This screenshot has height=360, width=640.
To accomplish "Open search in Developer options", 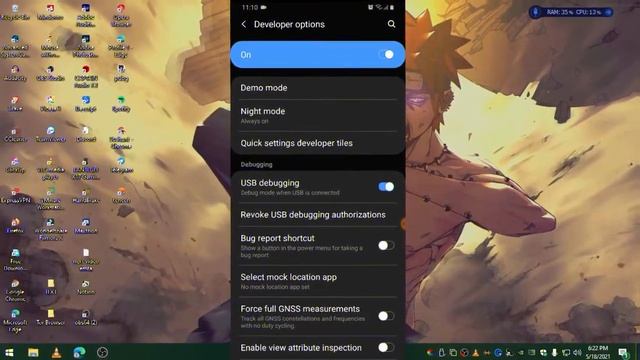I will tap(391, 24).
